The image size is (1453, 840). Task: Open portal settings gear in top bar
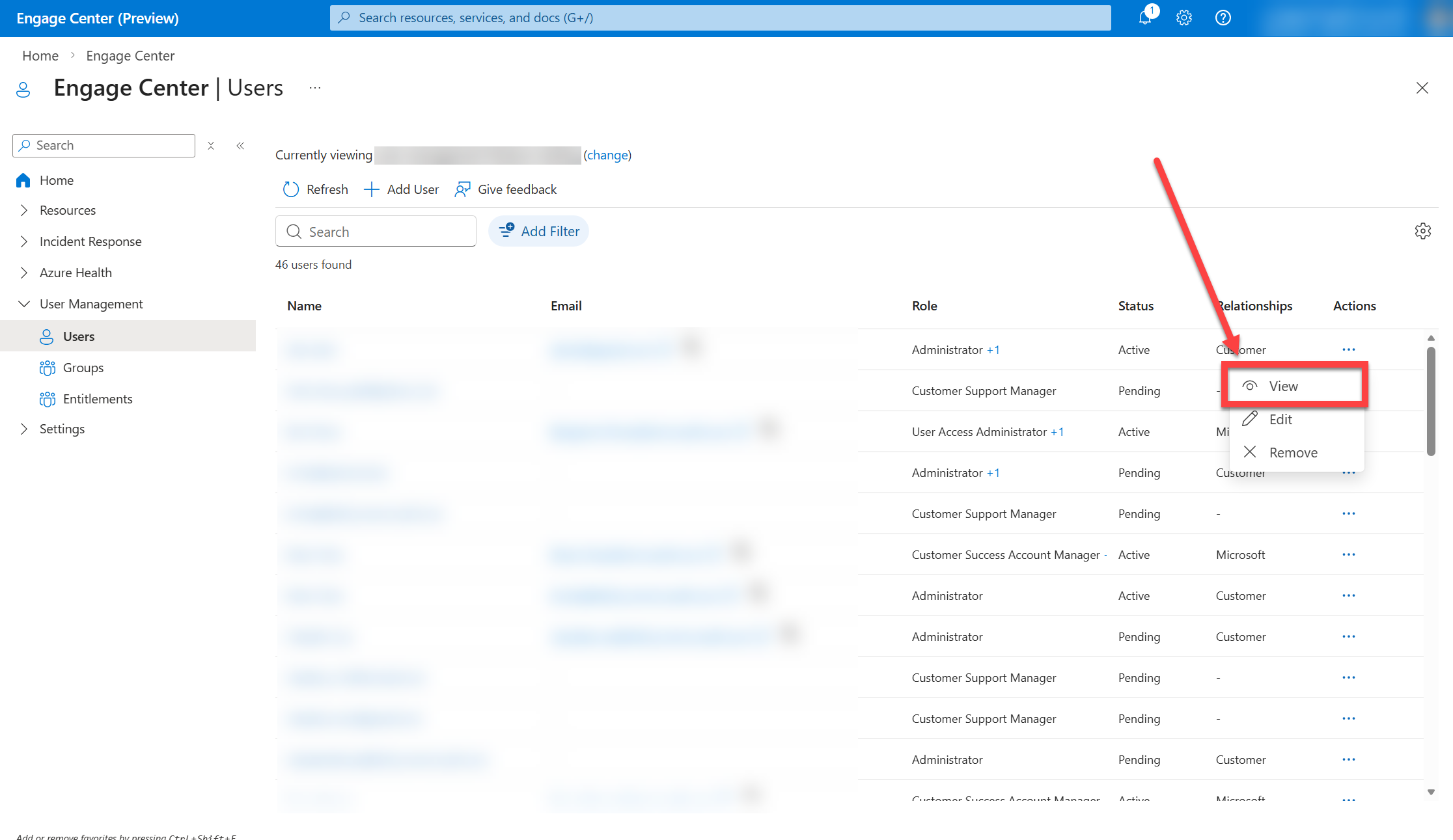(x=1183, y=18)
